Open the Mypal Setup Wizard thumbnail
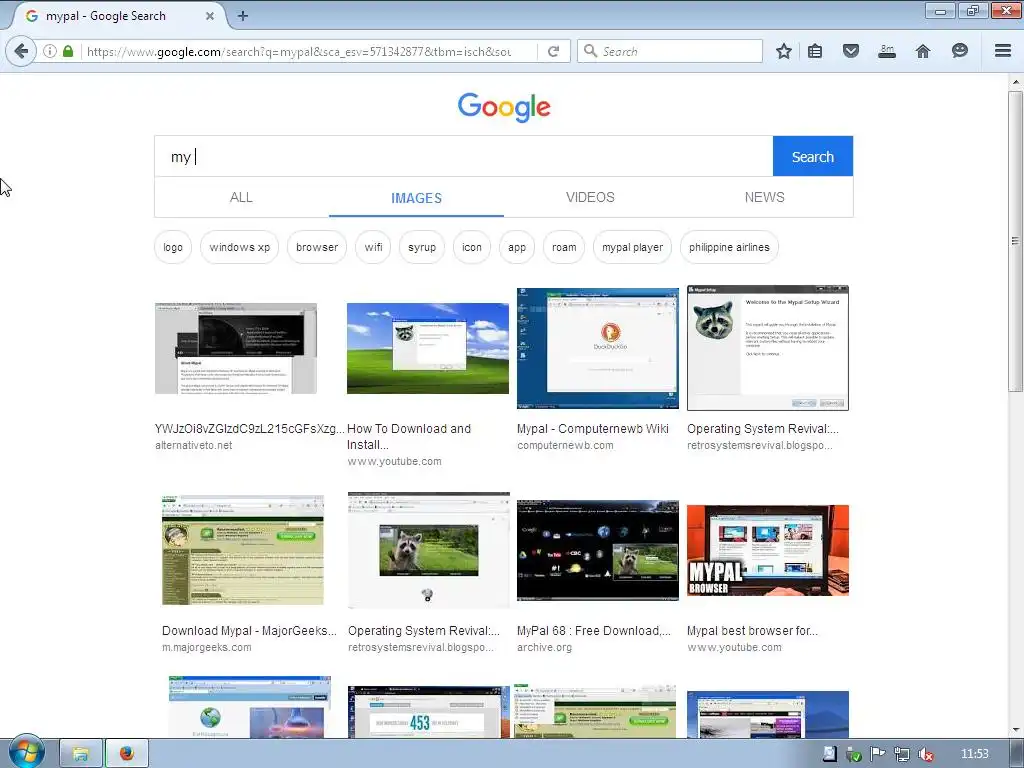The image size is (1024, 768). click(x=768, y=348)
